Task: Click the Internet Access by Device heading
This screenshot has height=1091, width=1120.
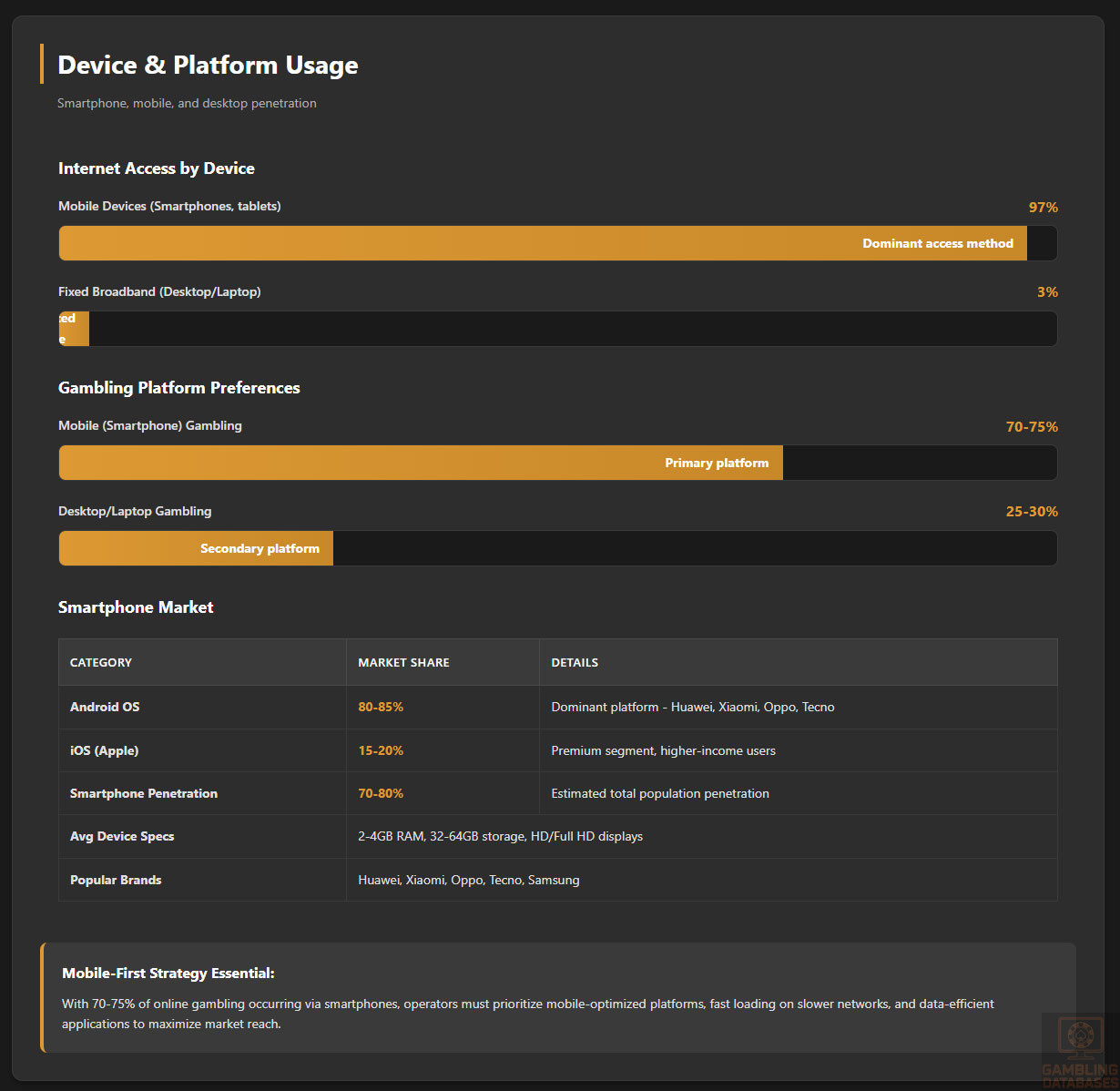Action: (157, 168)
